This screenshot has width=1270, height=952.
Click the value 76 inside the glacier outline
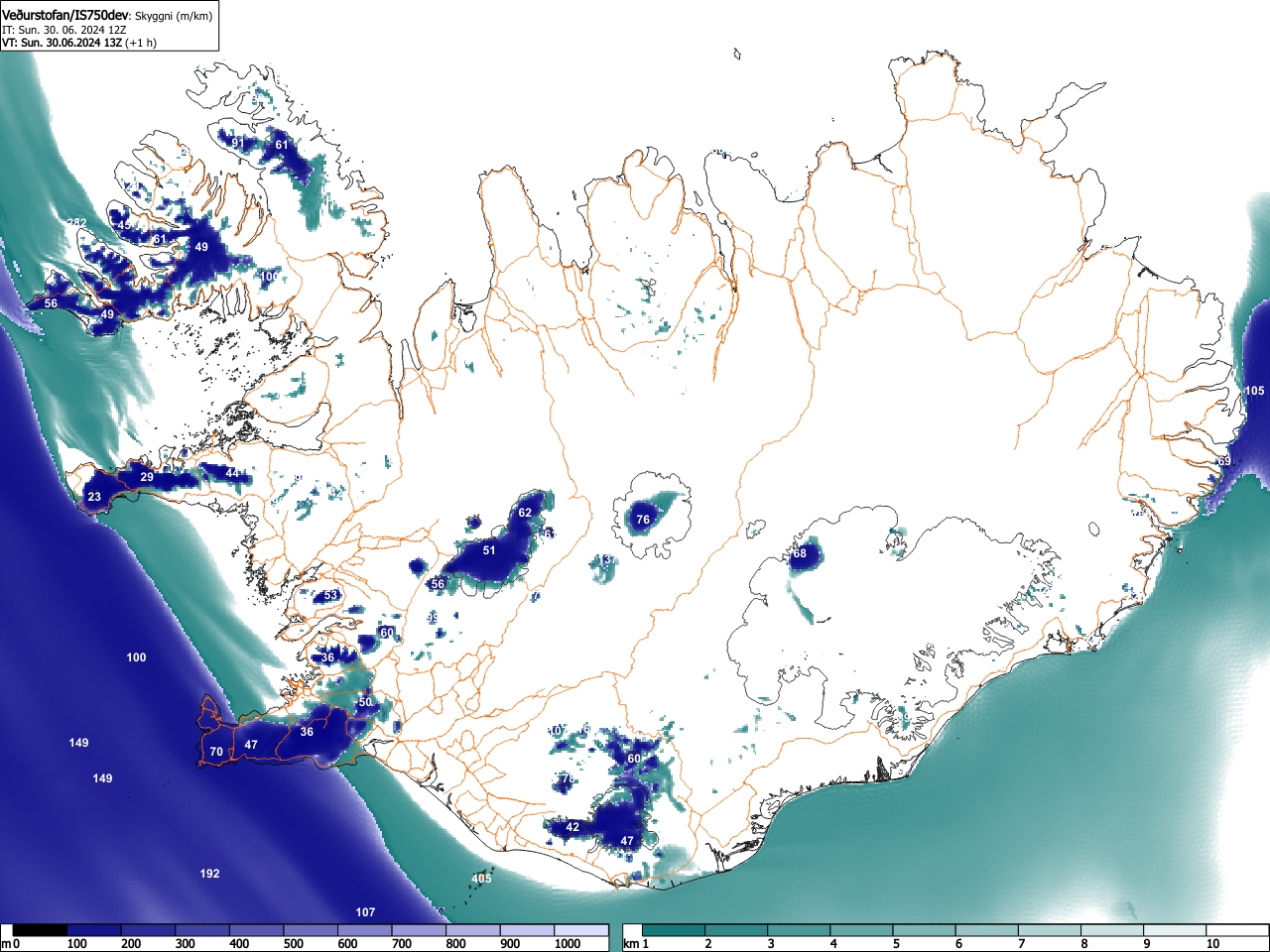point(643,520)
